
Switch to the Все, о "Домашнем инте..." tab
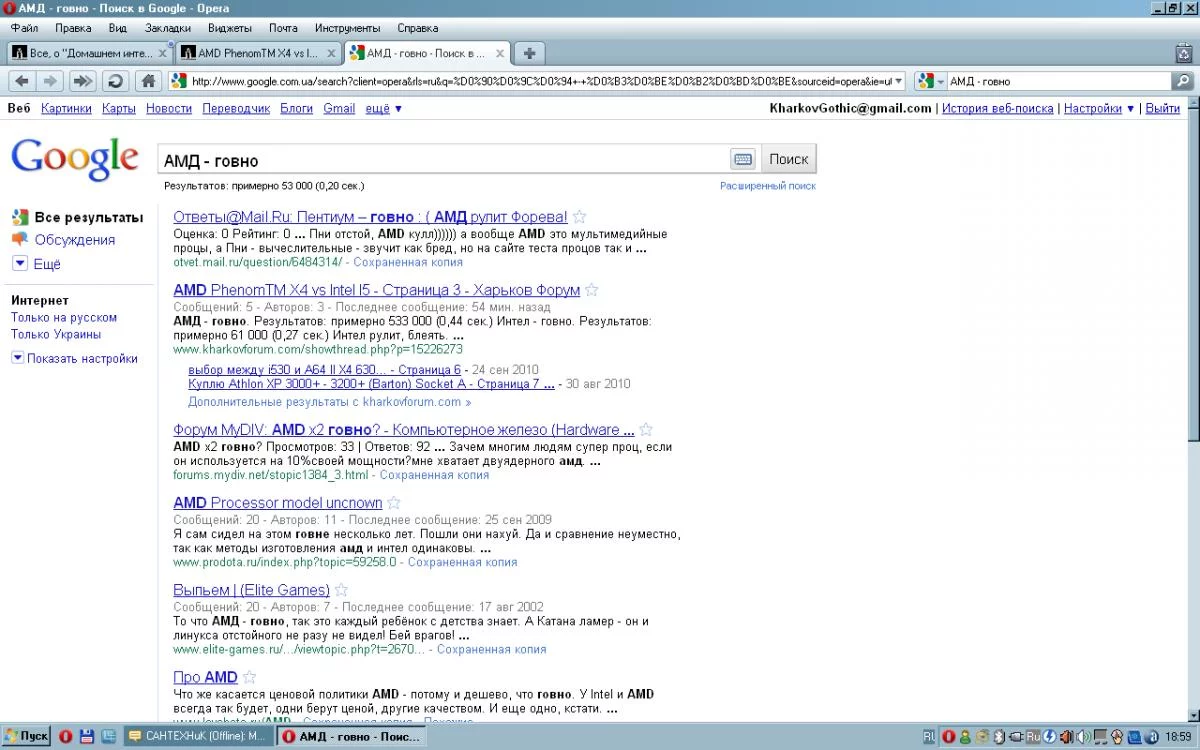[x=90, y=53]
